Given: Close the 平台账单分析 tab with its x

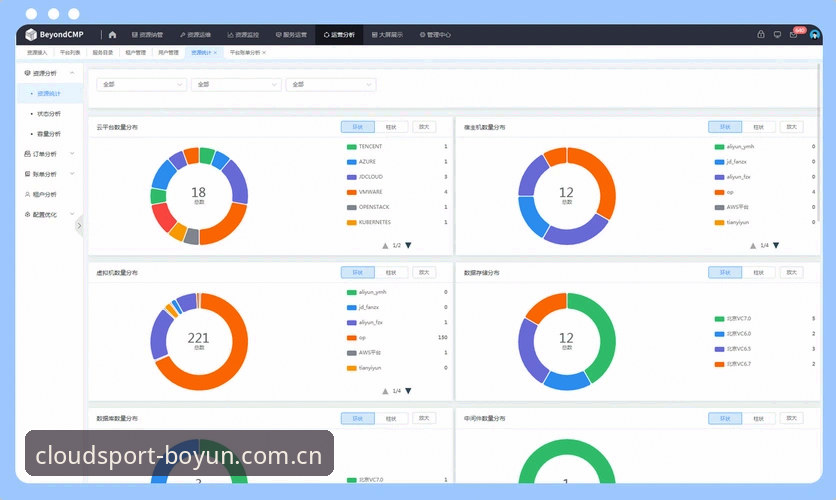Looking at the screenshot, I should click(264, 53).
